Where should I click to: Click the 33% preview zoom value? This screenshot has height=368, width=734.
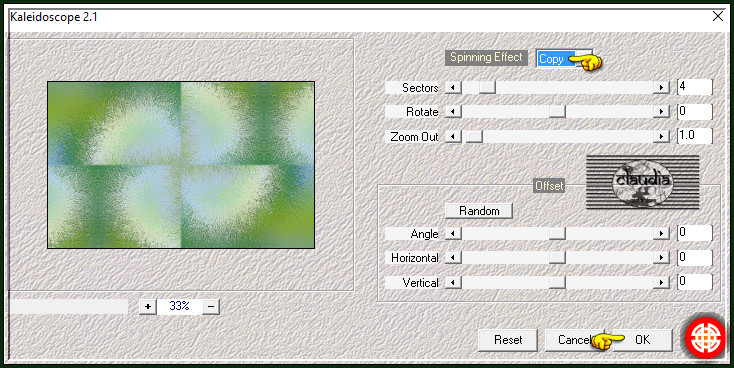click(x=179, y=306)
